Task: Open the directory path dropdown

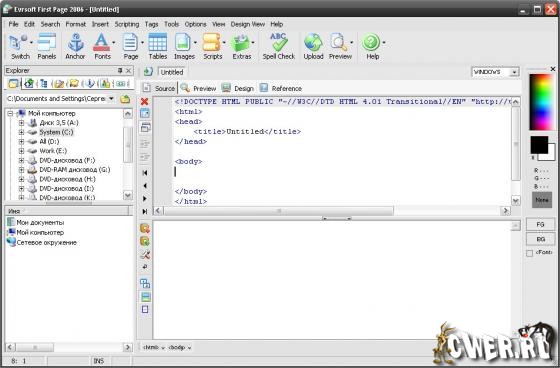Action: point(111,98)
